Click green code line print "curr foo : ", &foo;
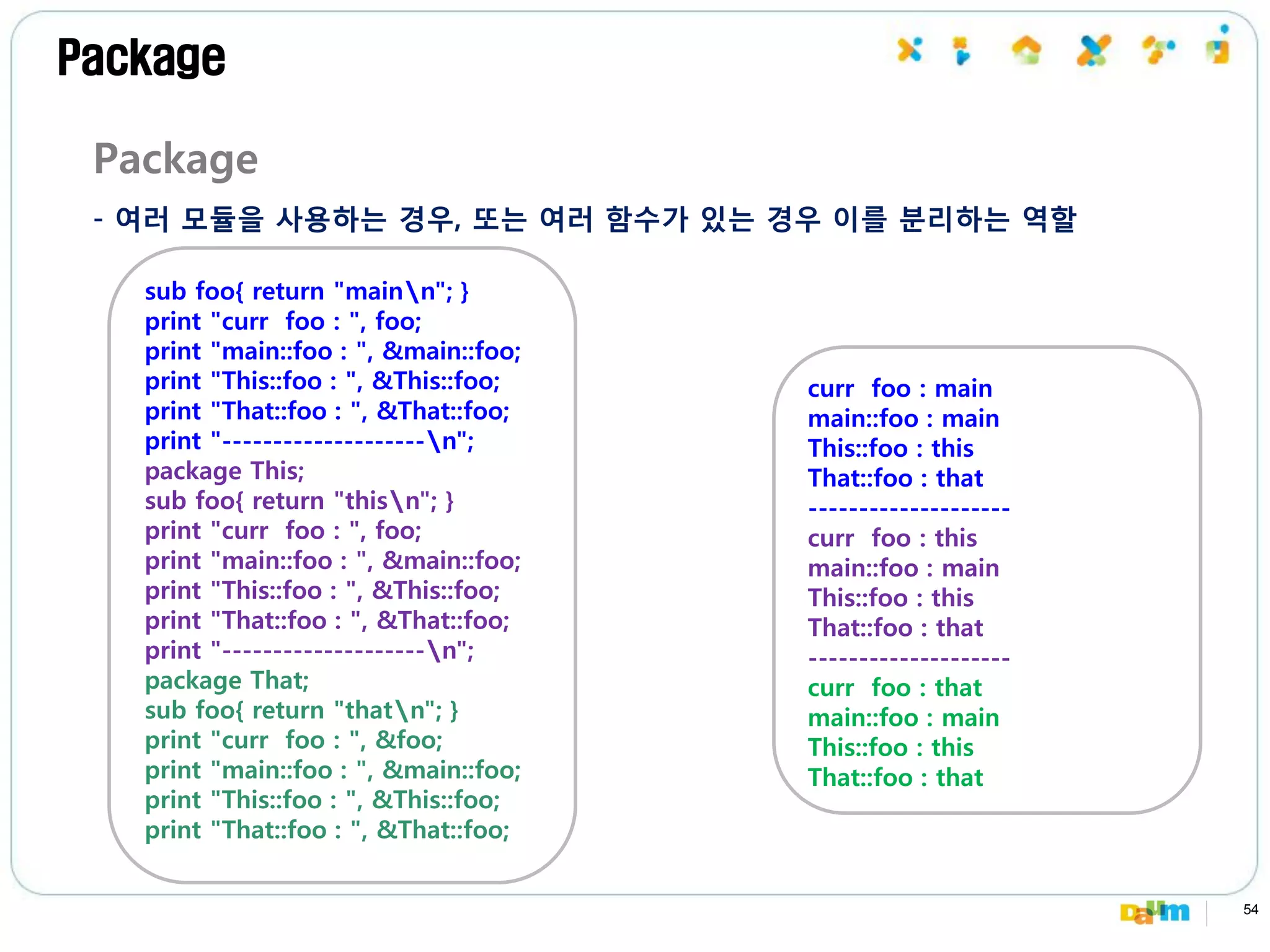 point(294,741)
